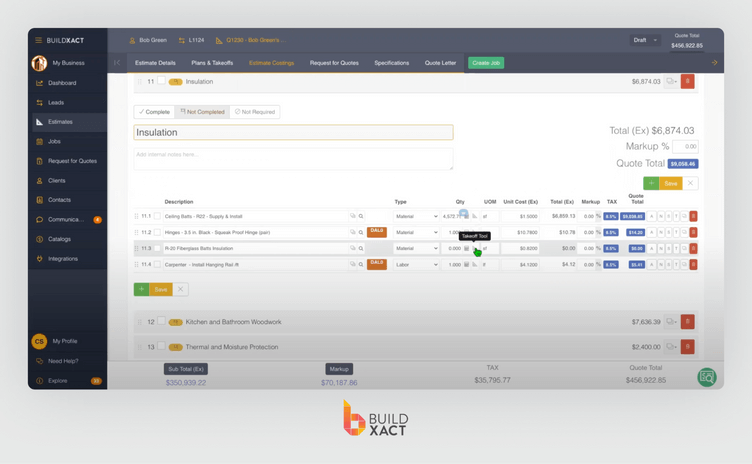Tick the checkbox for category 11 Insulation
Image resolution: width=752 pixels, height=464 pixels.
tap(162, 81)
